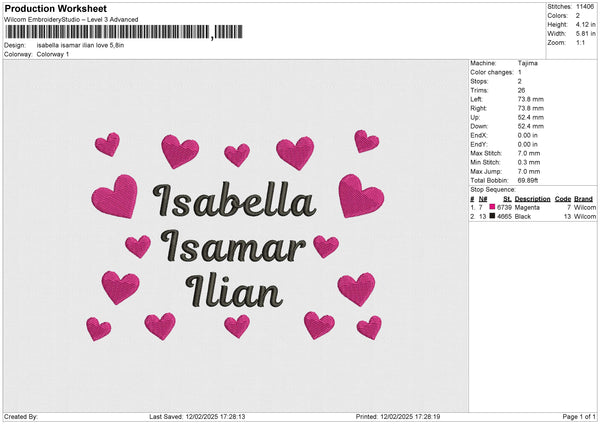600x424 pixels.
Task: Select the Width value 5.81 in
Action: click(x=585, y=34)
